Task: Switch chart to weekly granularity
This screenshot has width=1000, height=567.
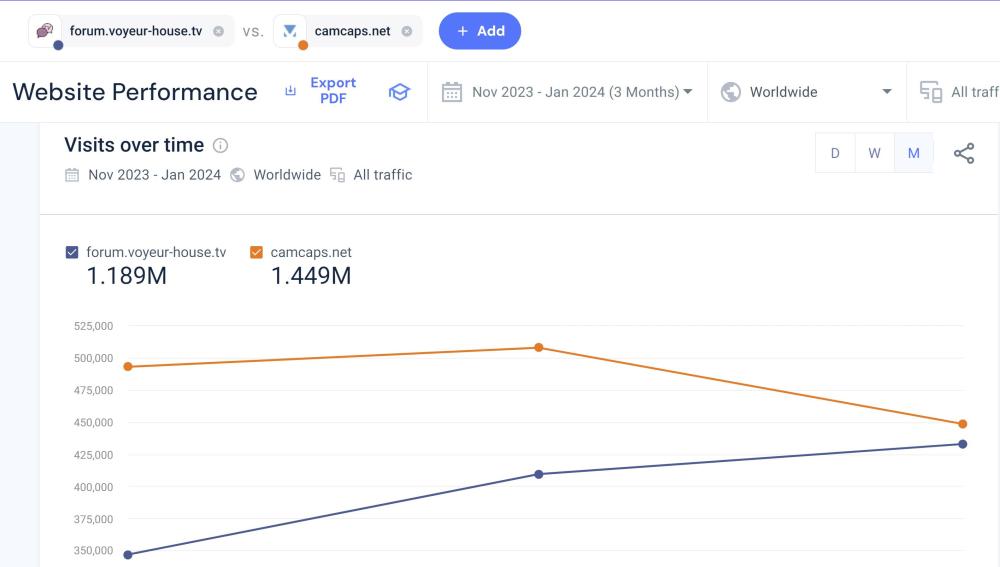Action: pos(874,153)
